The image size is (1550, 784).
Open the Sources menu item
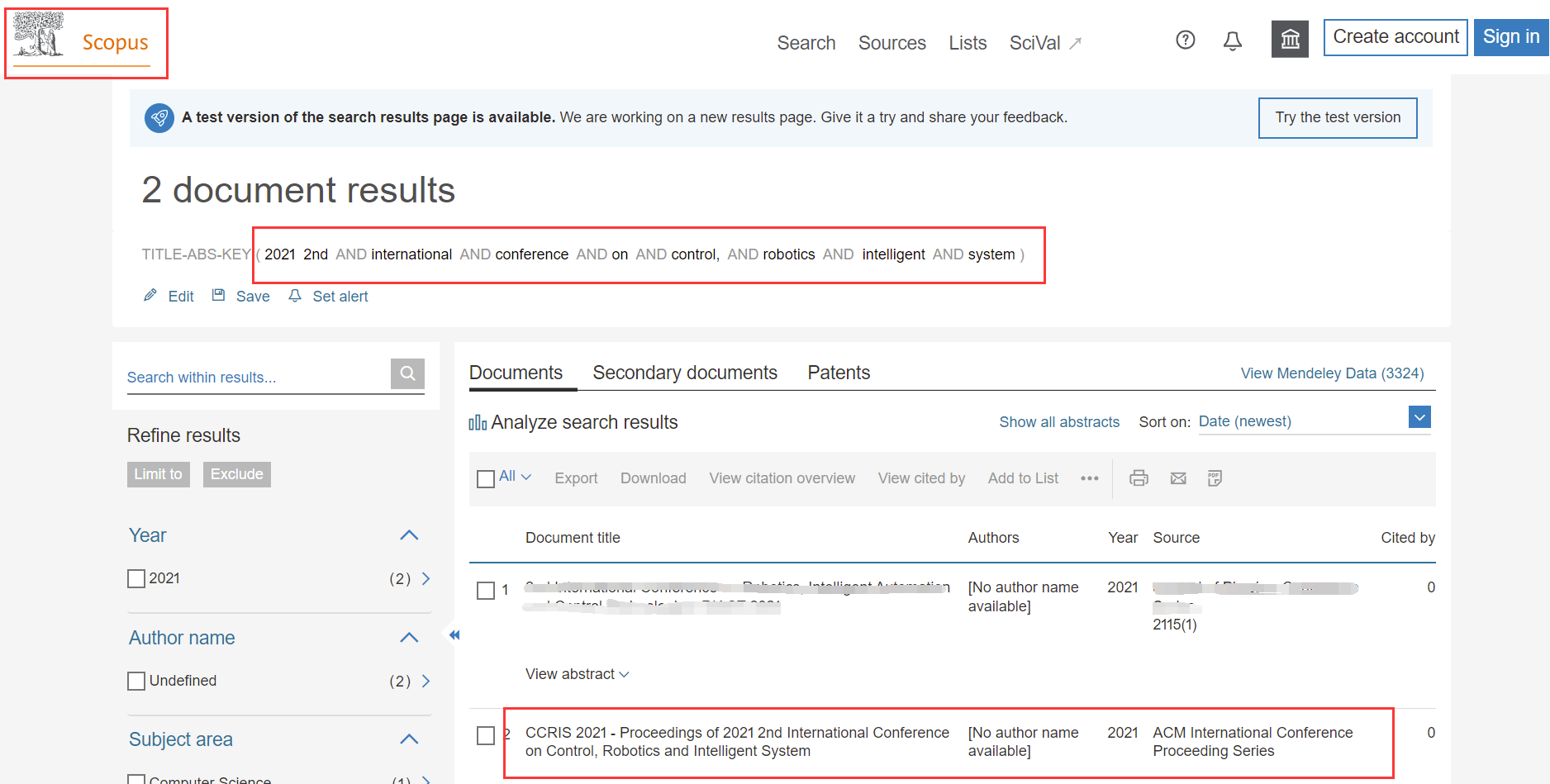[892, 43]
